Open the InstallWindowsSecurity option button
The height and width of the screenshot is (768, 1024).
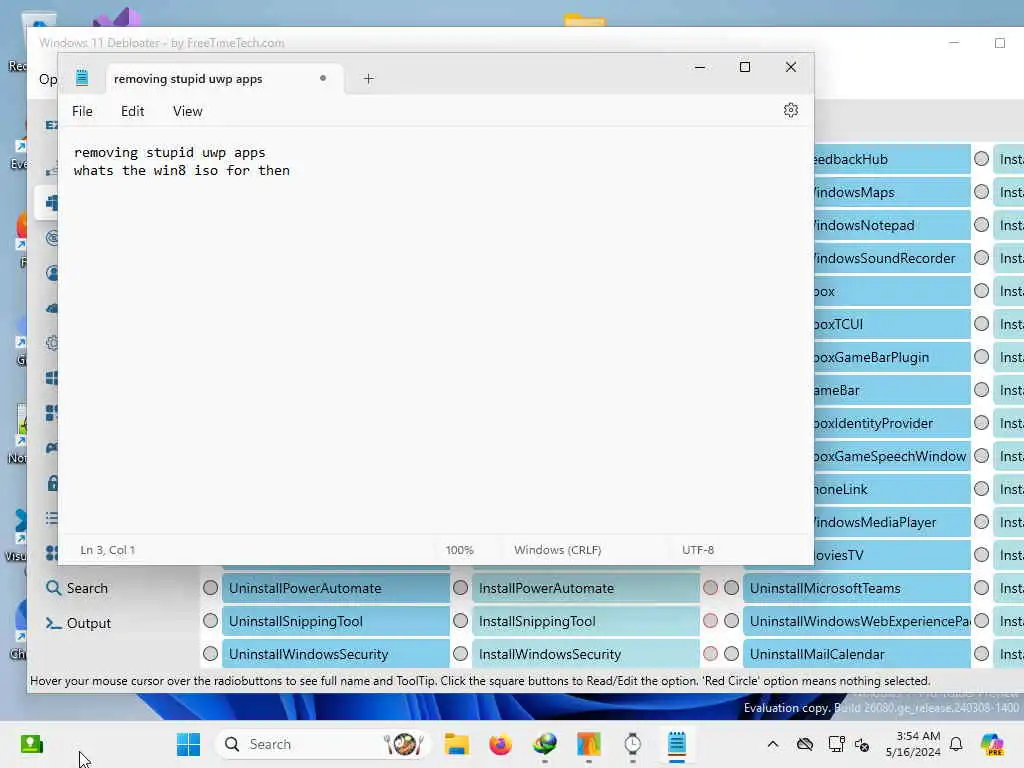(586, 654)
